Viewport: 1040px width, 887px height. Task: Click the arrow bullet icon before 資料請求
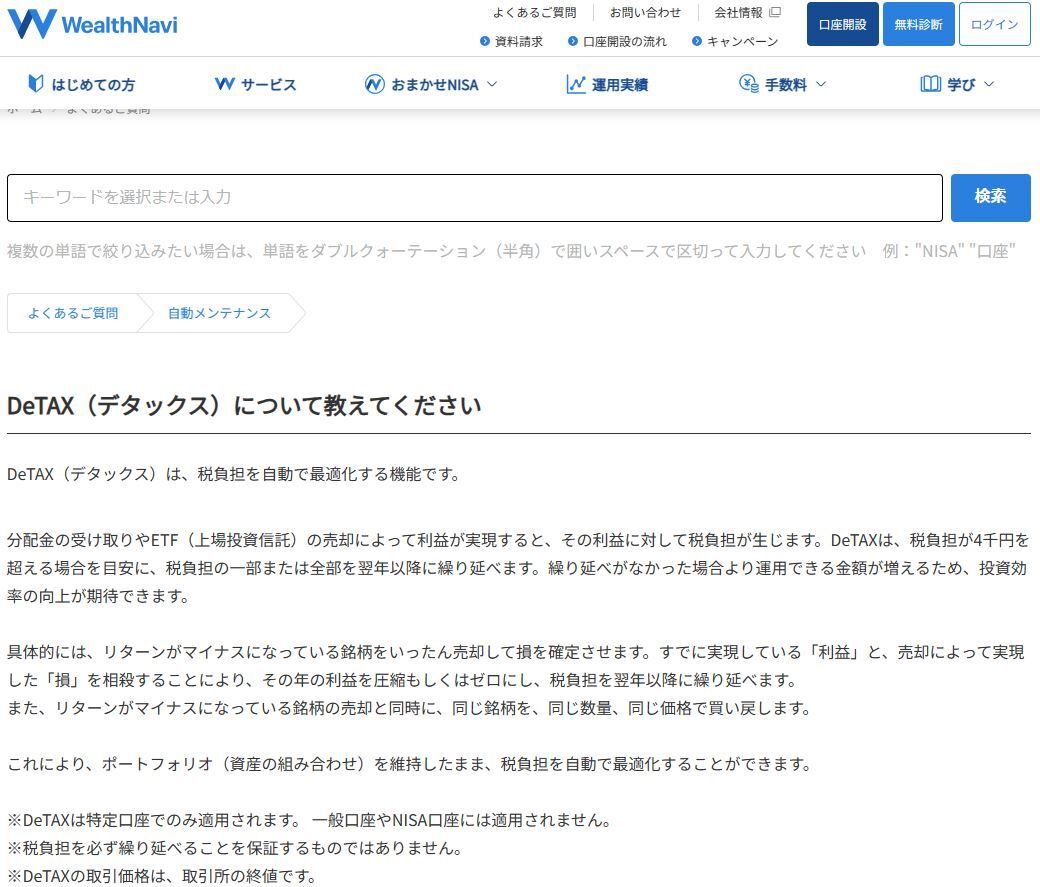point(485,41)
